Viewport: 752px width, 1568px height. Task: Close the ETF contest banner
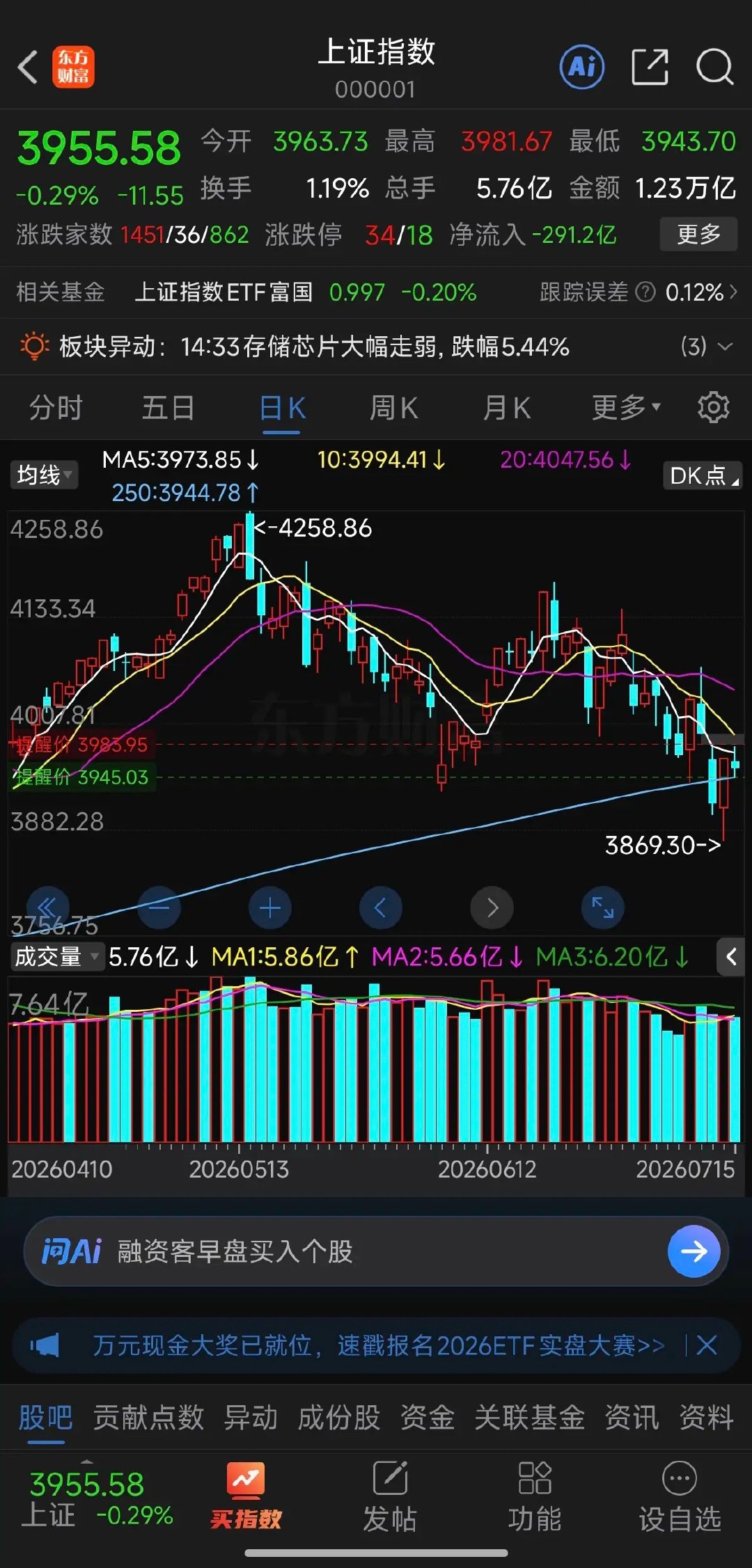click(x=707, y=1345)
